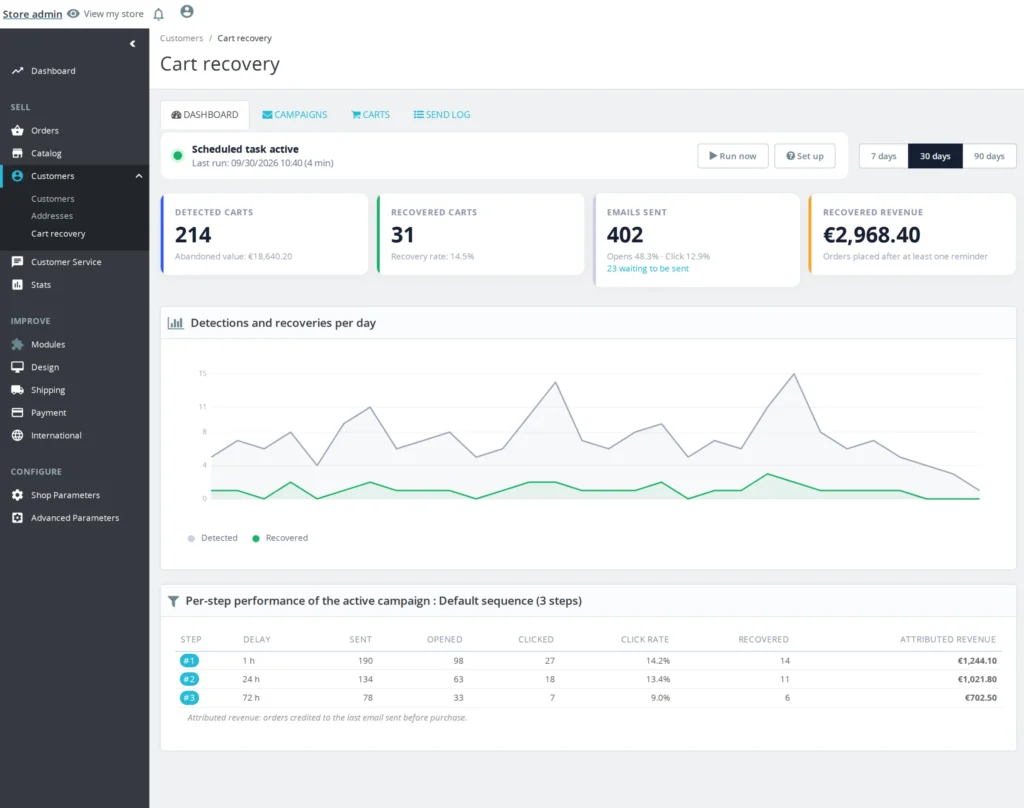The height and width of the screenshot is (808, 1024).
Task: Click the International globe icon
Action: pyautogui.click(x=18, y=436)
